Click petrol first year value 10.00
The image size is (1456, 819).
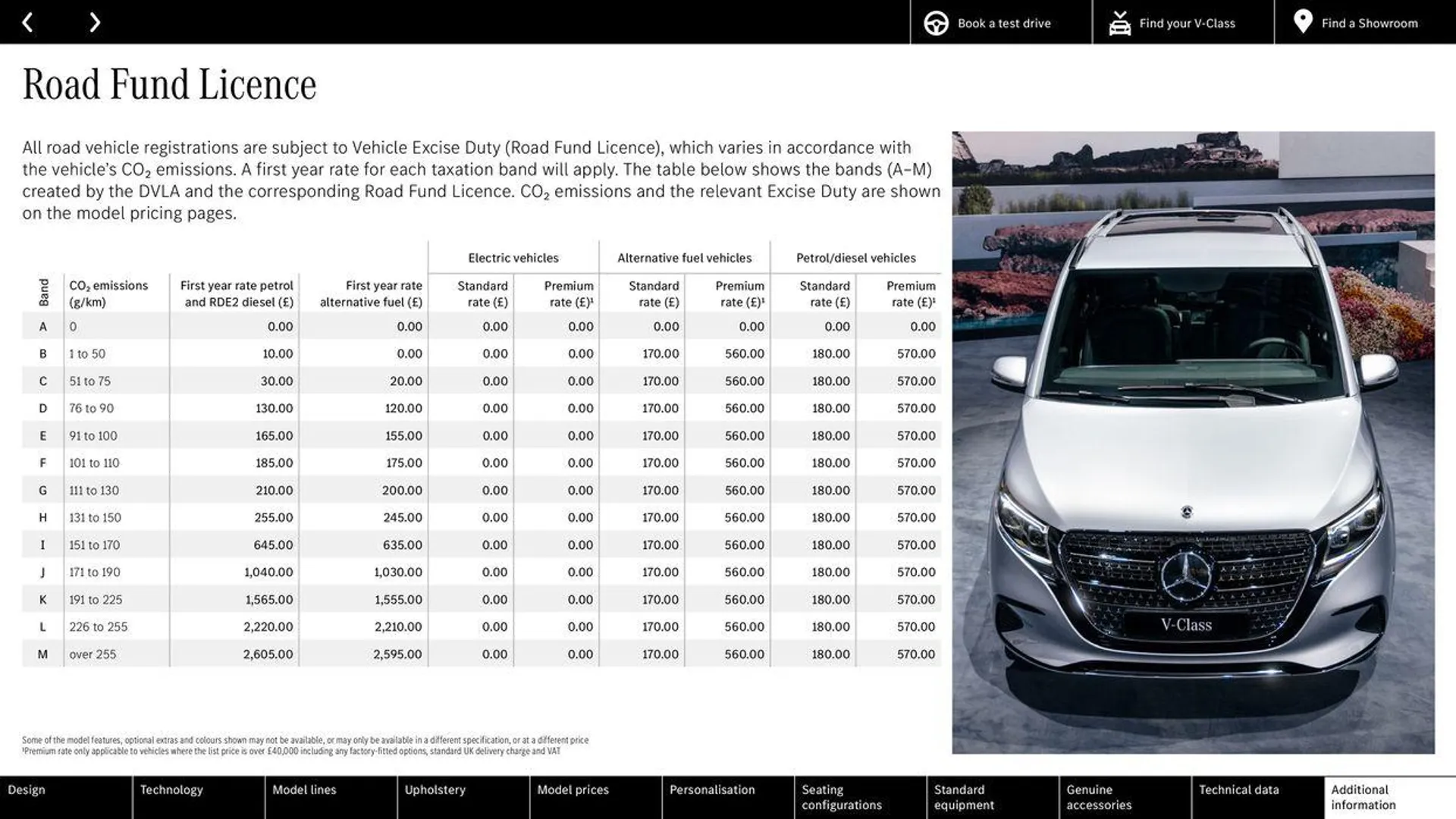278,353
